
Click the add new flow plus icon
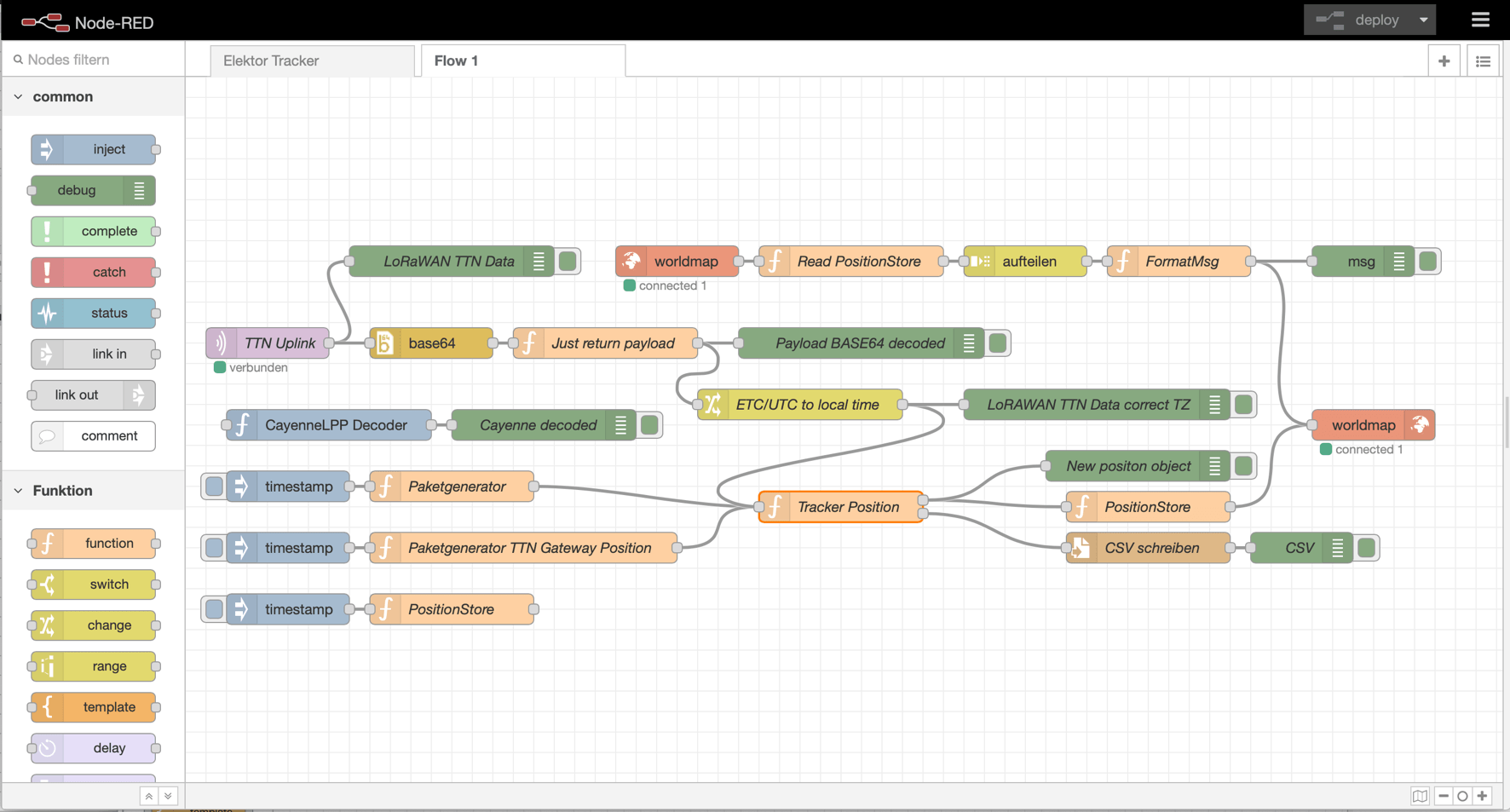1444,60
